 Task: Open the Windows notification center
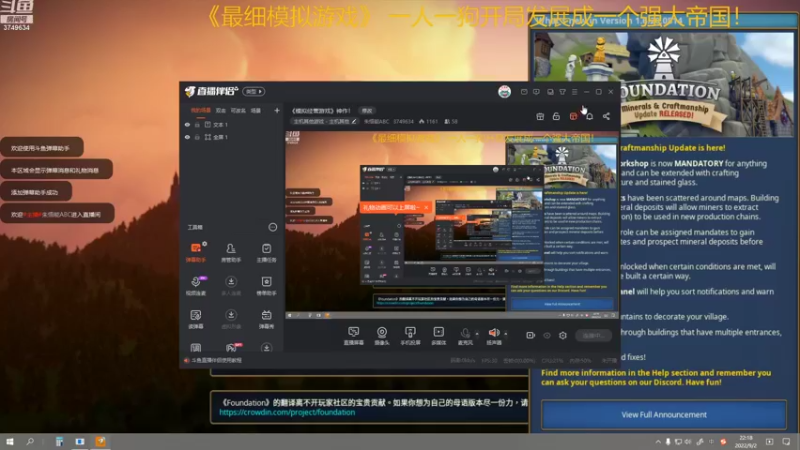coord(786,441)
